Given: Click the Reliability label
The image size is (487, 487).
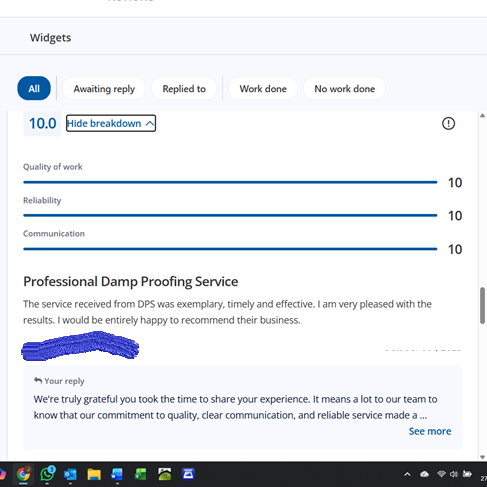Looking at the screenshot, I should pyautogui.click(x=42, y=200).
